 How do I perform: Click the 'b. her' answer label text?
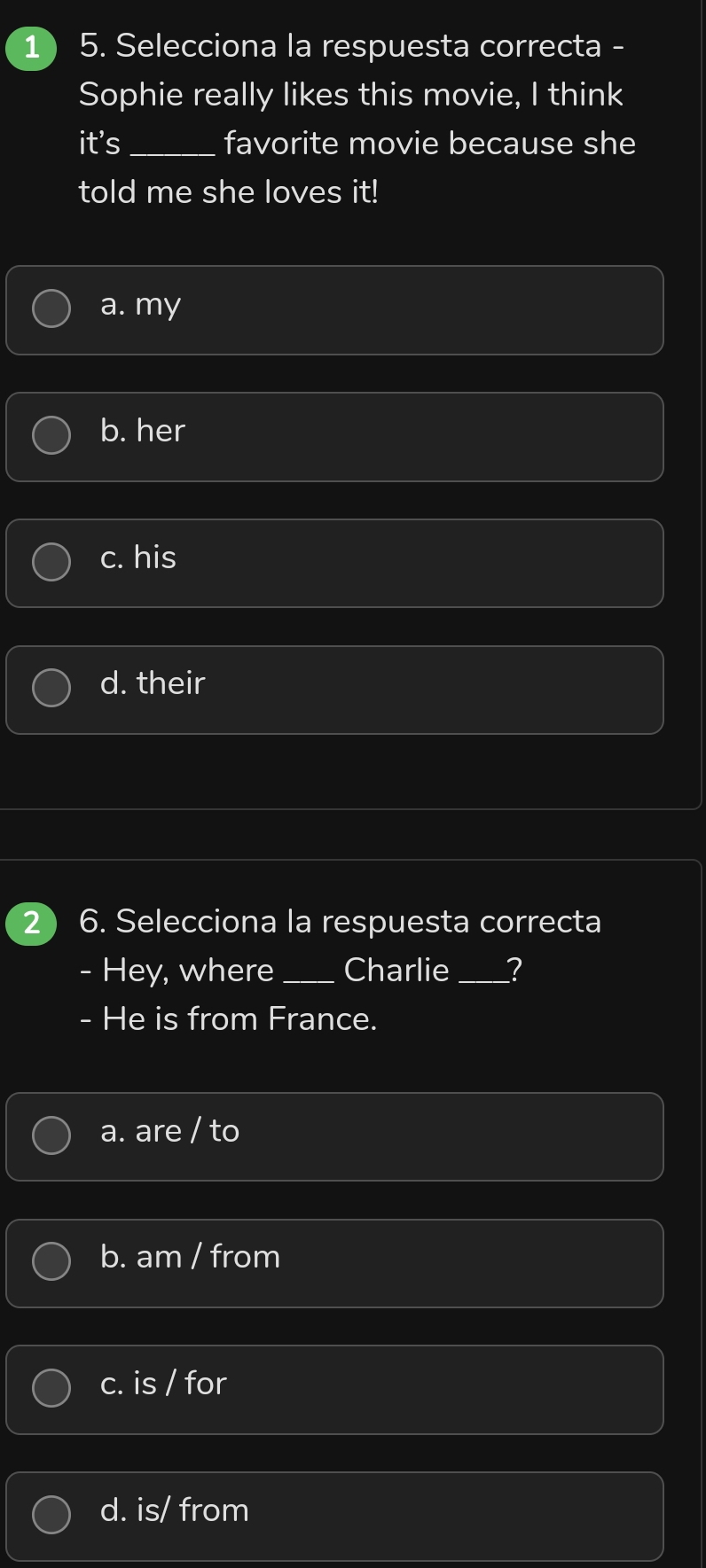[x=143, y=431]
